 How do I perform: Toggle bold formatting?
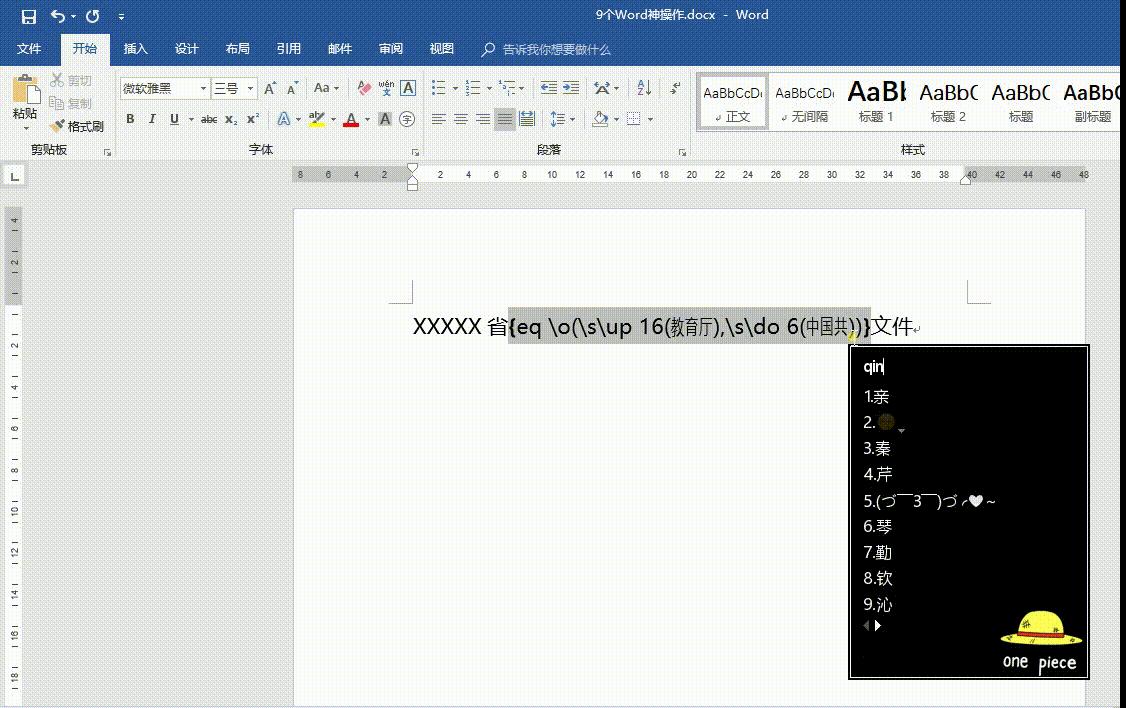click(x=130, y=119)
